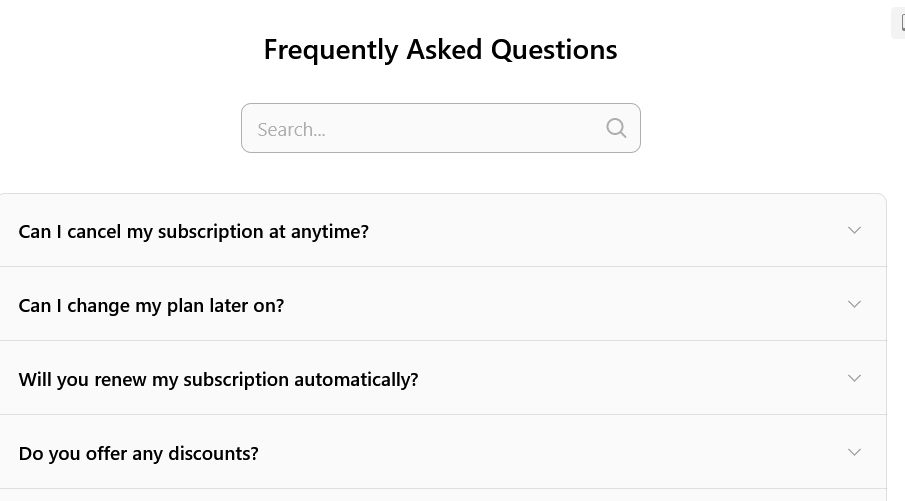Click empty area of cancel subscription accordion row
This screenshot has width=905, height=501.
point(600,231)
